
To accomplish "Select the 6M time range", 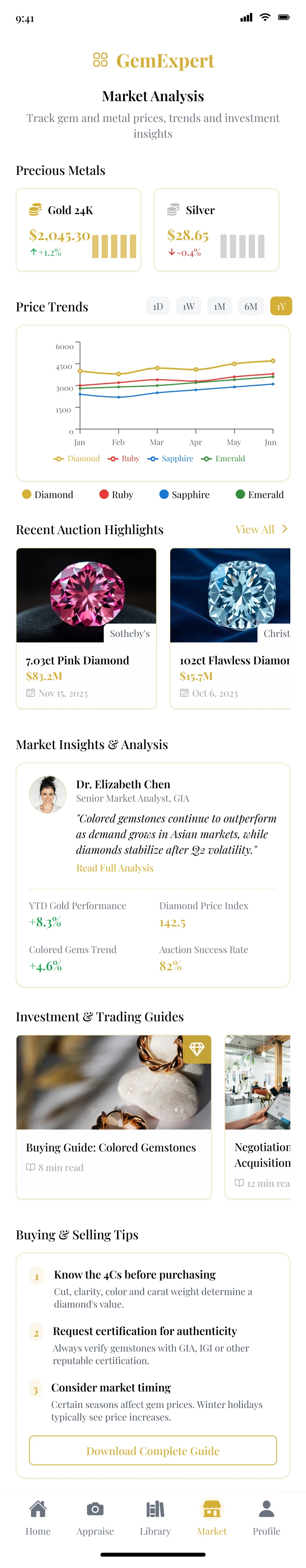I will click(x=251, y=306).
